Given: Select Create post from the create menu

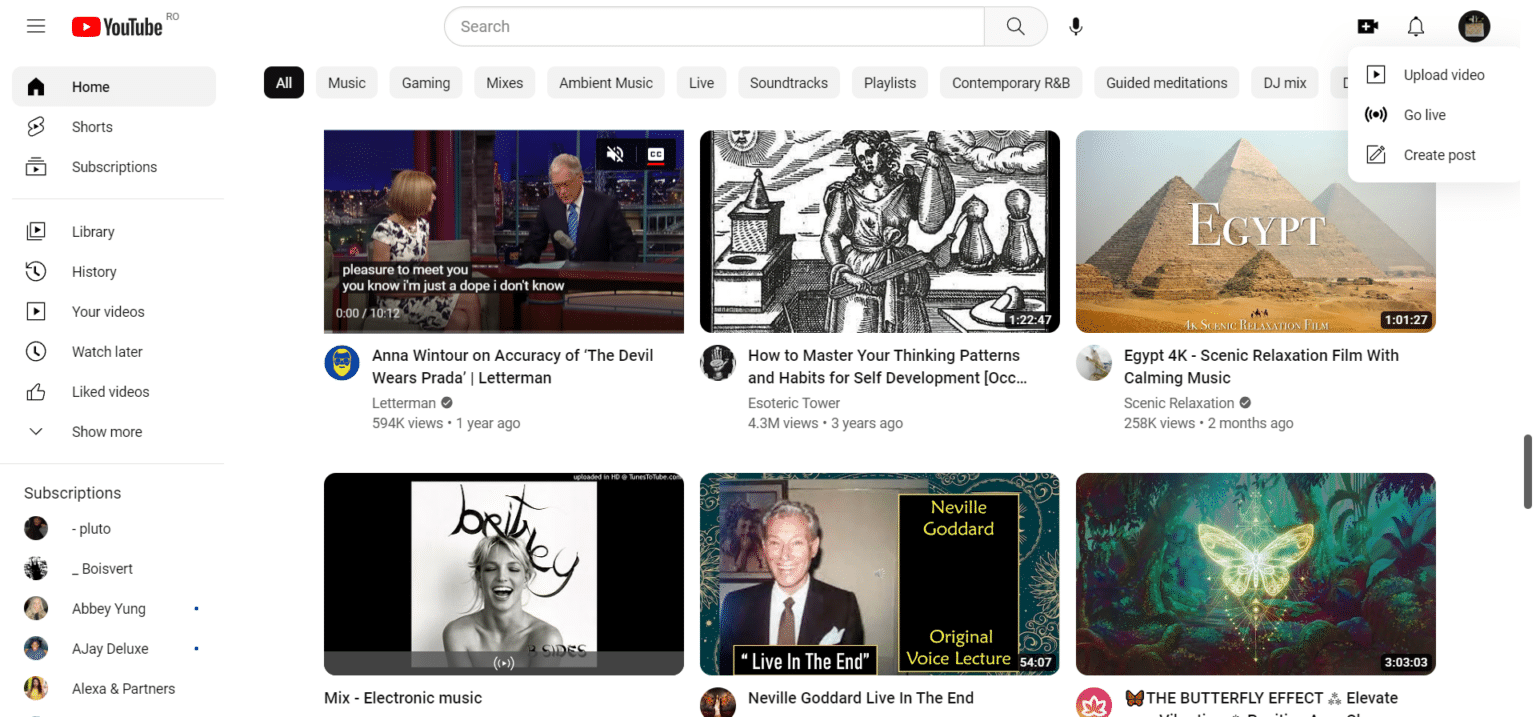Looking at the screenshot, I should point(1439,154).
